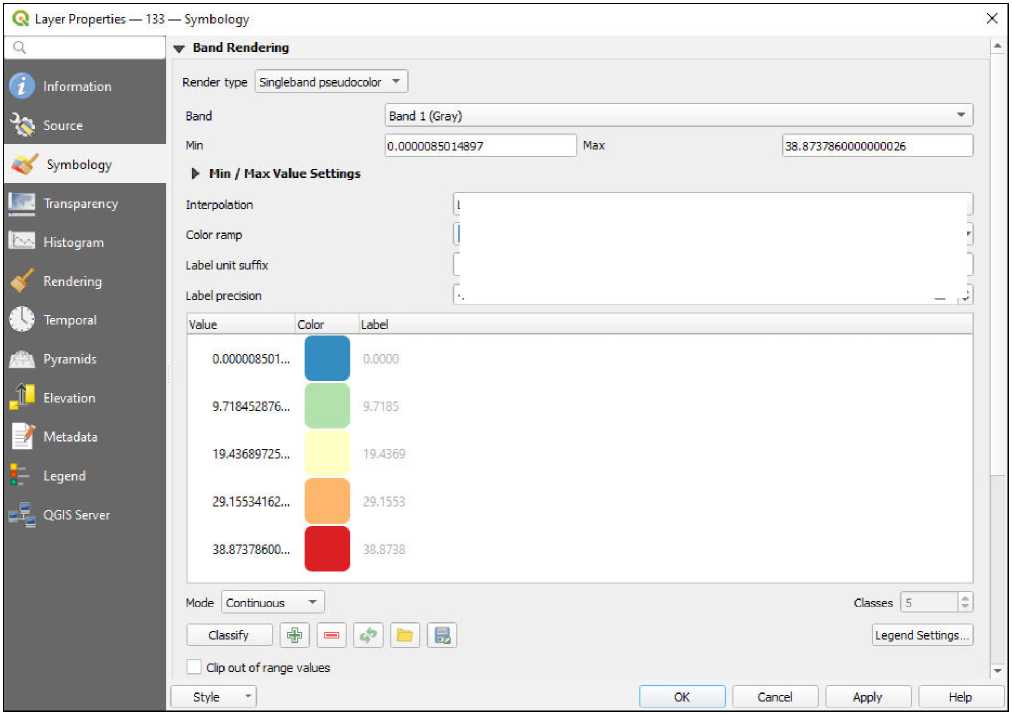
Task: Load color map from file folder icon
Action: click(x=405, y=635)
